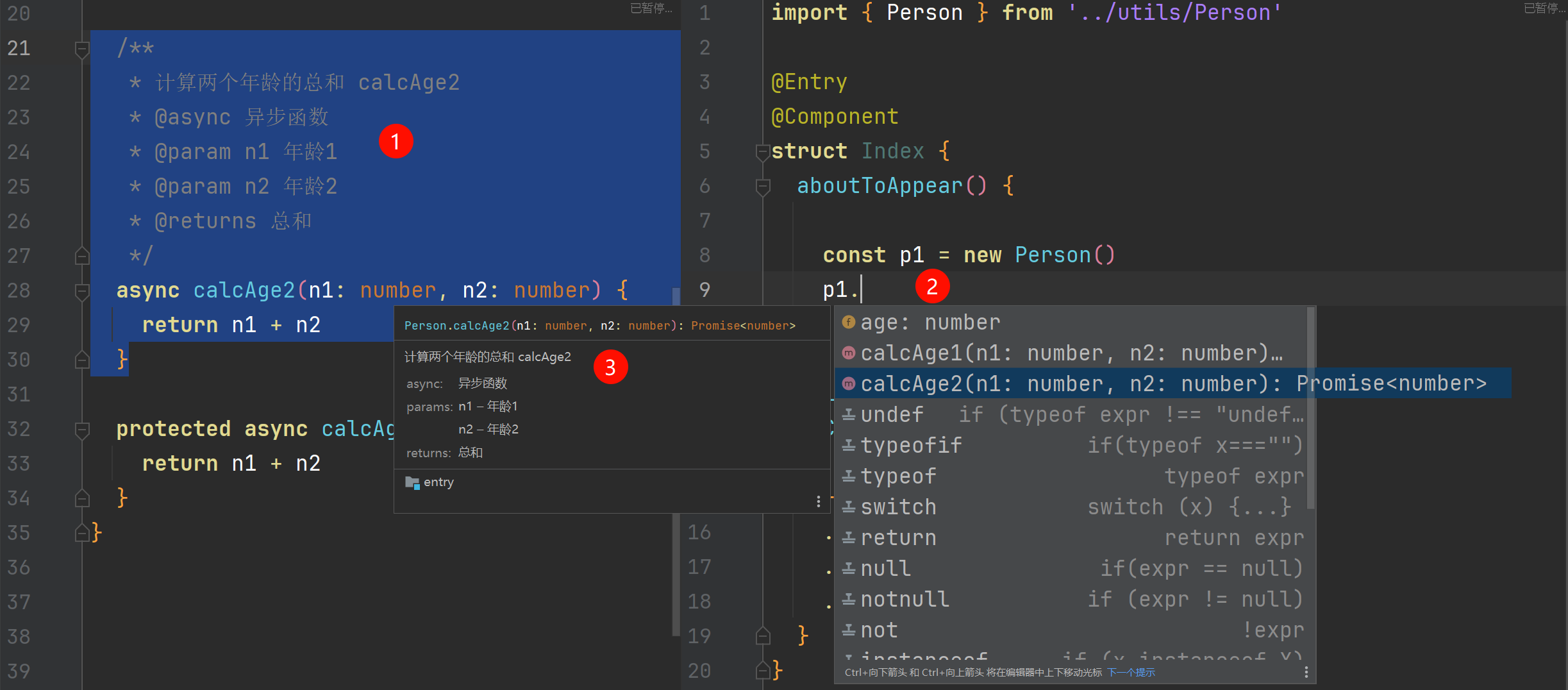Fold the aboutToAppear method at line 6
Viewport: 1568px width, 690px height.
[x=762, y=187]
